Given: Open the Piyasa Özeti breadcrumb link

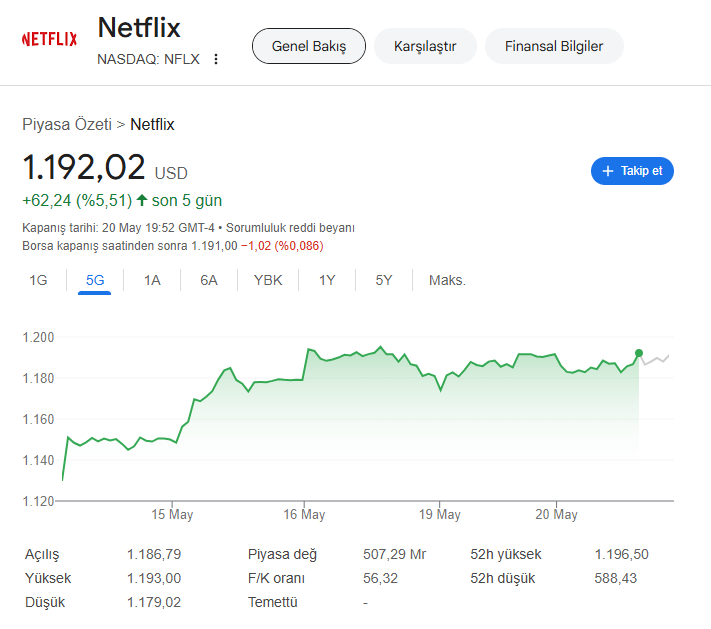Looking at the screenshot, I should [67, 124].
